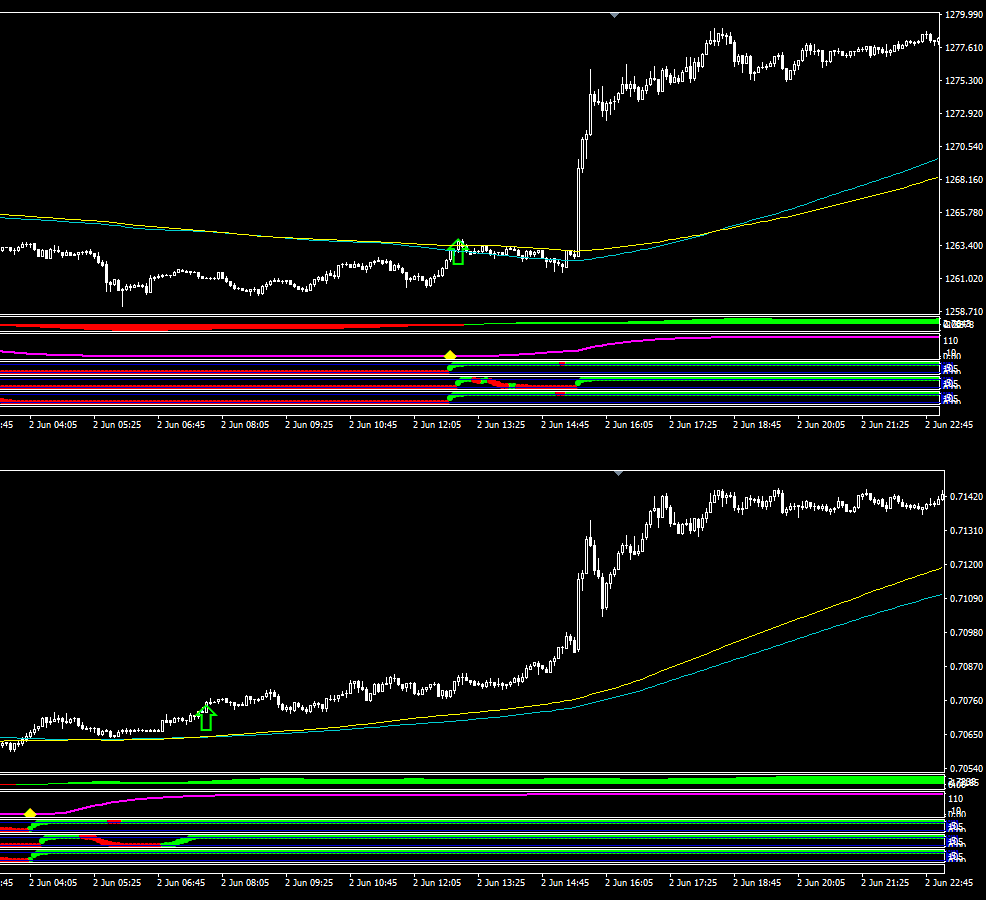Select the yellow diamond marker in the upper indicator

click(450, 355)
